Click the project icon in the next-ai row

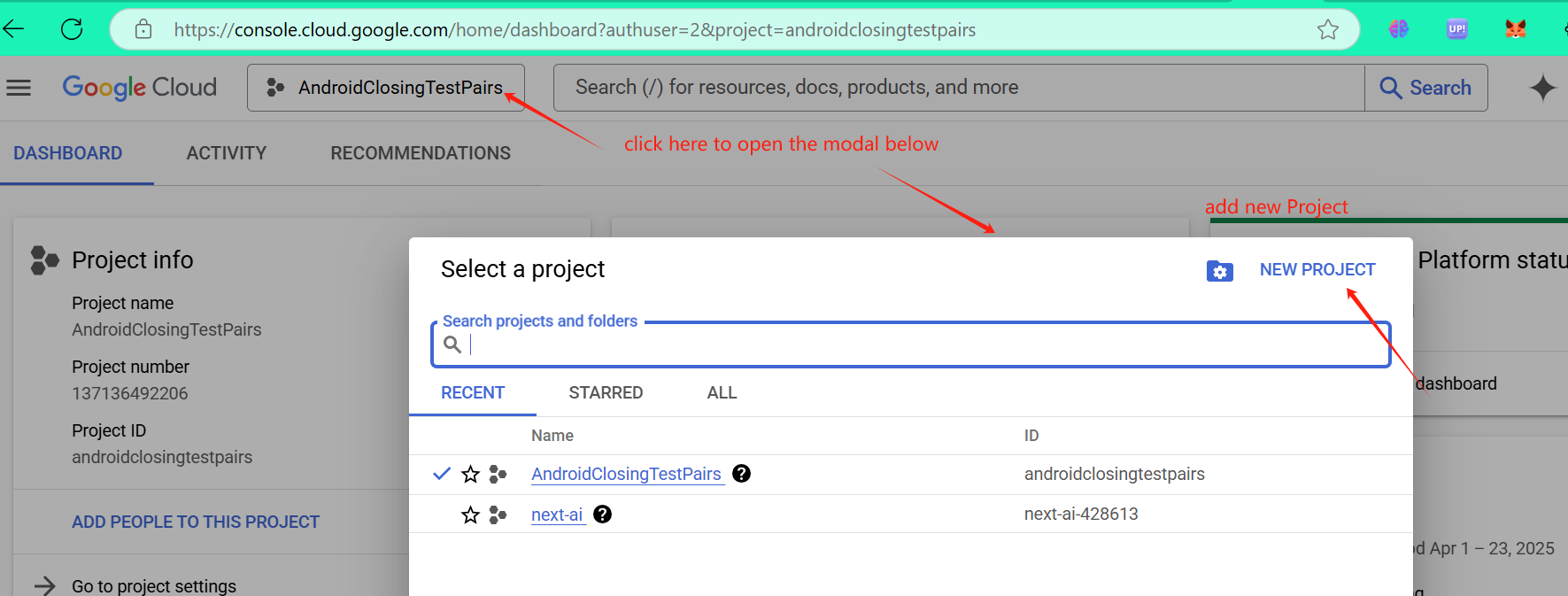498,515
